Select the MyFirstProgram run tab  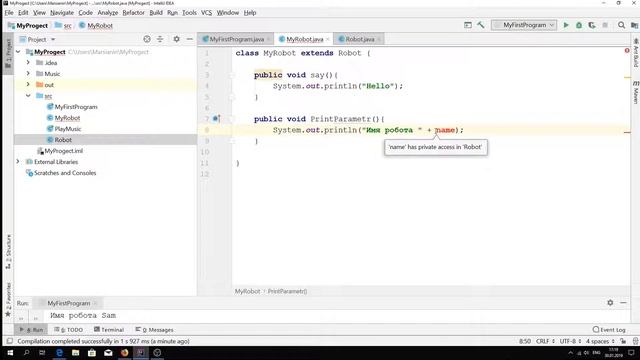click(x=69, y=303)
